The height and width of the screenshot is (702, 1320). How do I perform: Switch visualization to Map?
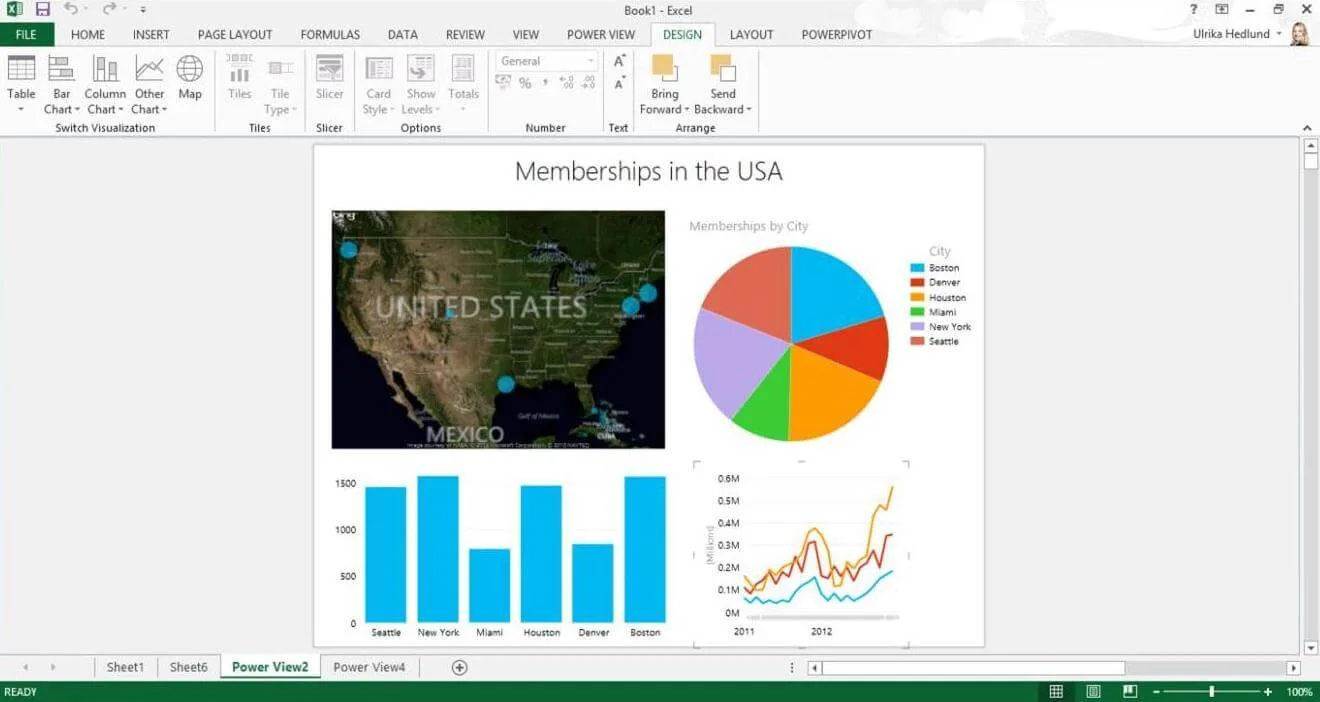[190, 78]
